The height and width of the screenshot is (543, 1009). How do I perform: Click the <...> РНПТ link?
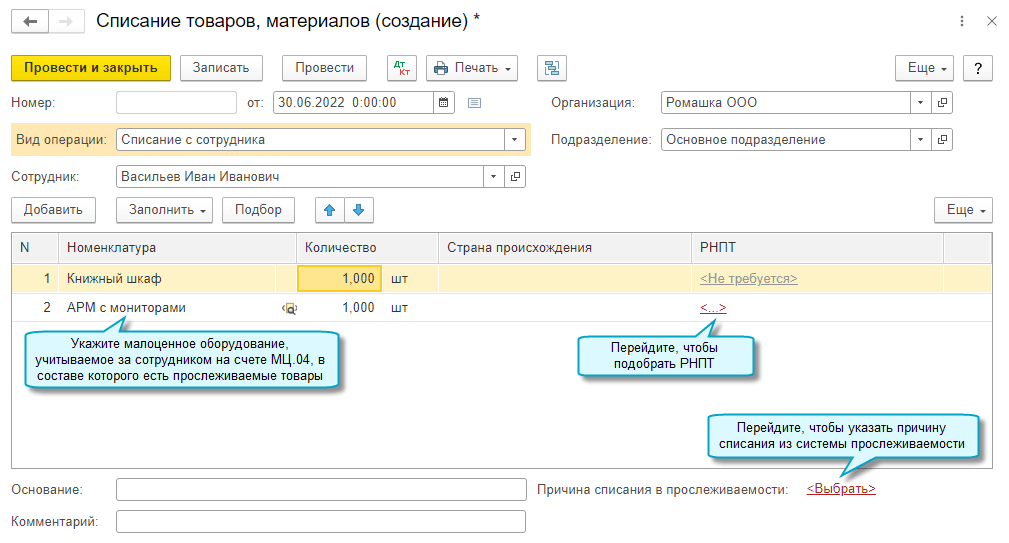(x=713, y=308)
